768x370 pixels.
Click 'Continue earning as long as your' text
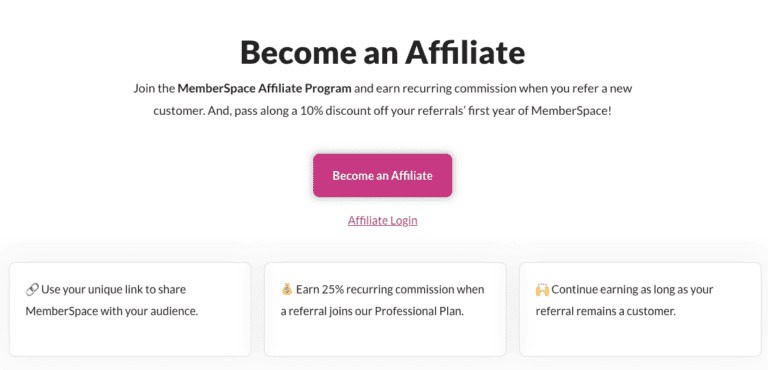point(632,290)
